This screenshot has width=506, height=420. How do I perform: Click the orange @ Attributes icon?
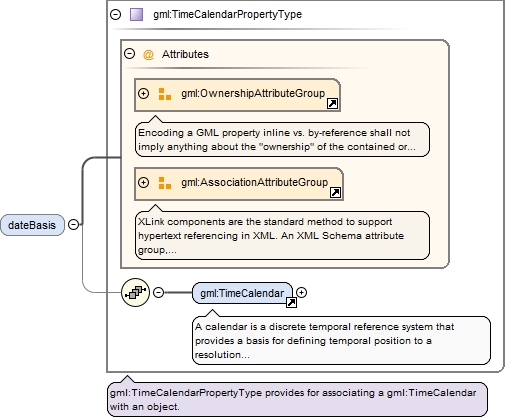pyautogui.click(x=148, y=54)
